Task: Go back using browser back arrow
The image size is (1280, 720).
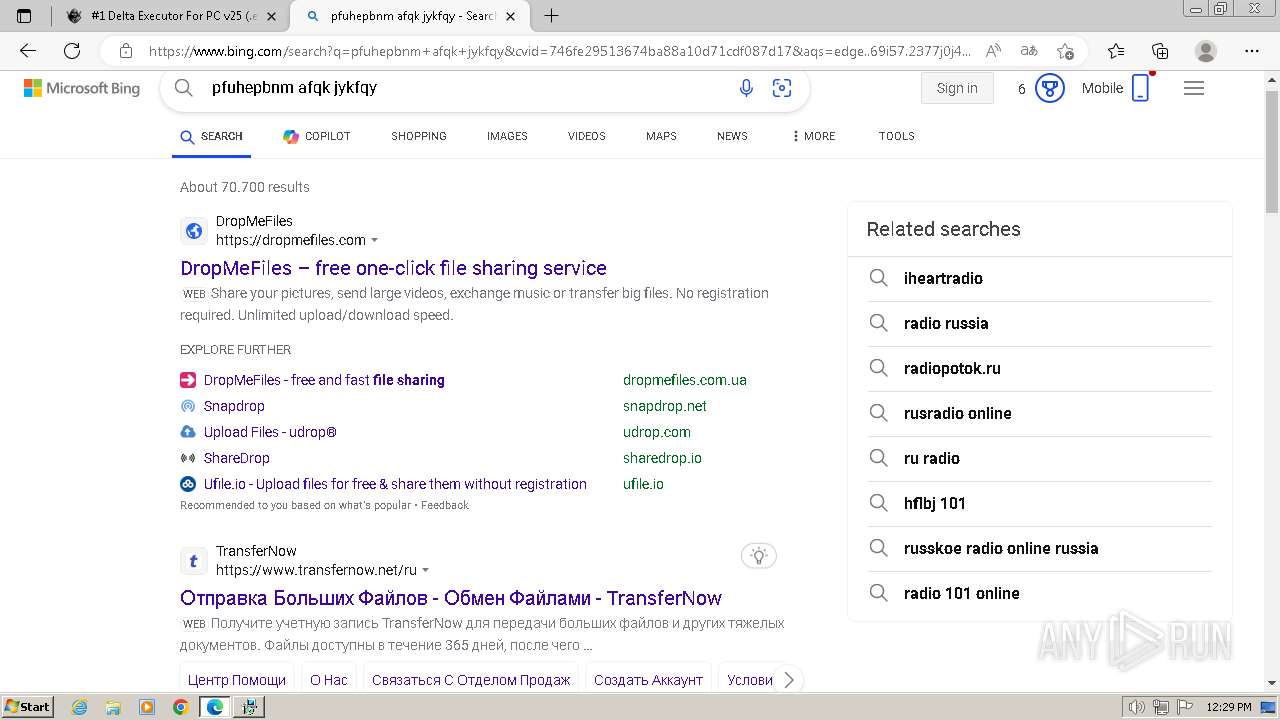Action: (x=28, y=51)
